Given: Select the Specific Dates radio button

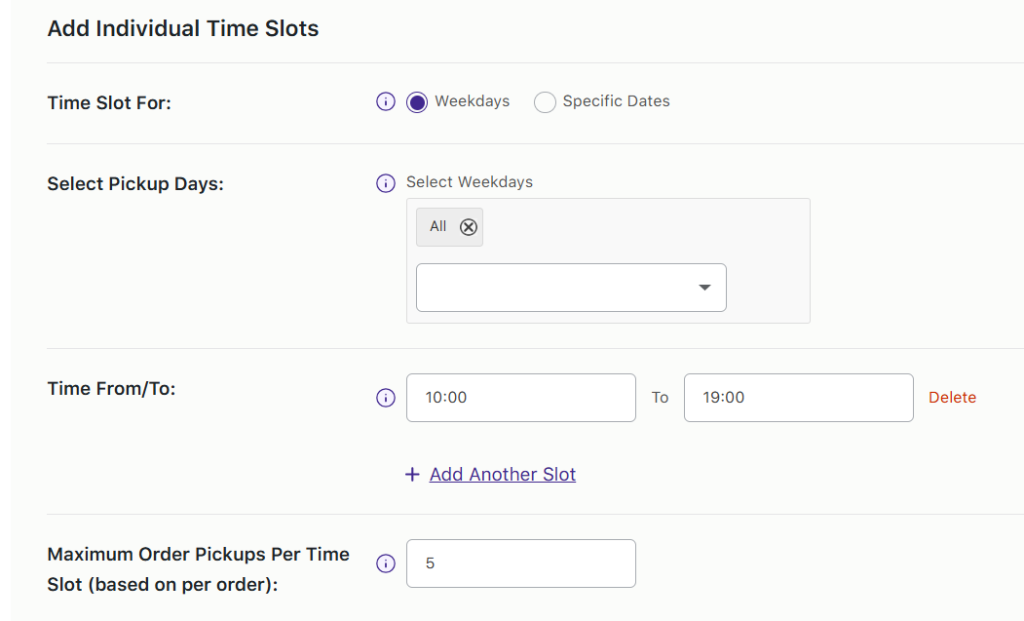Looking at the screenshot, I should pos(545,102).
